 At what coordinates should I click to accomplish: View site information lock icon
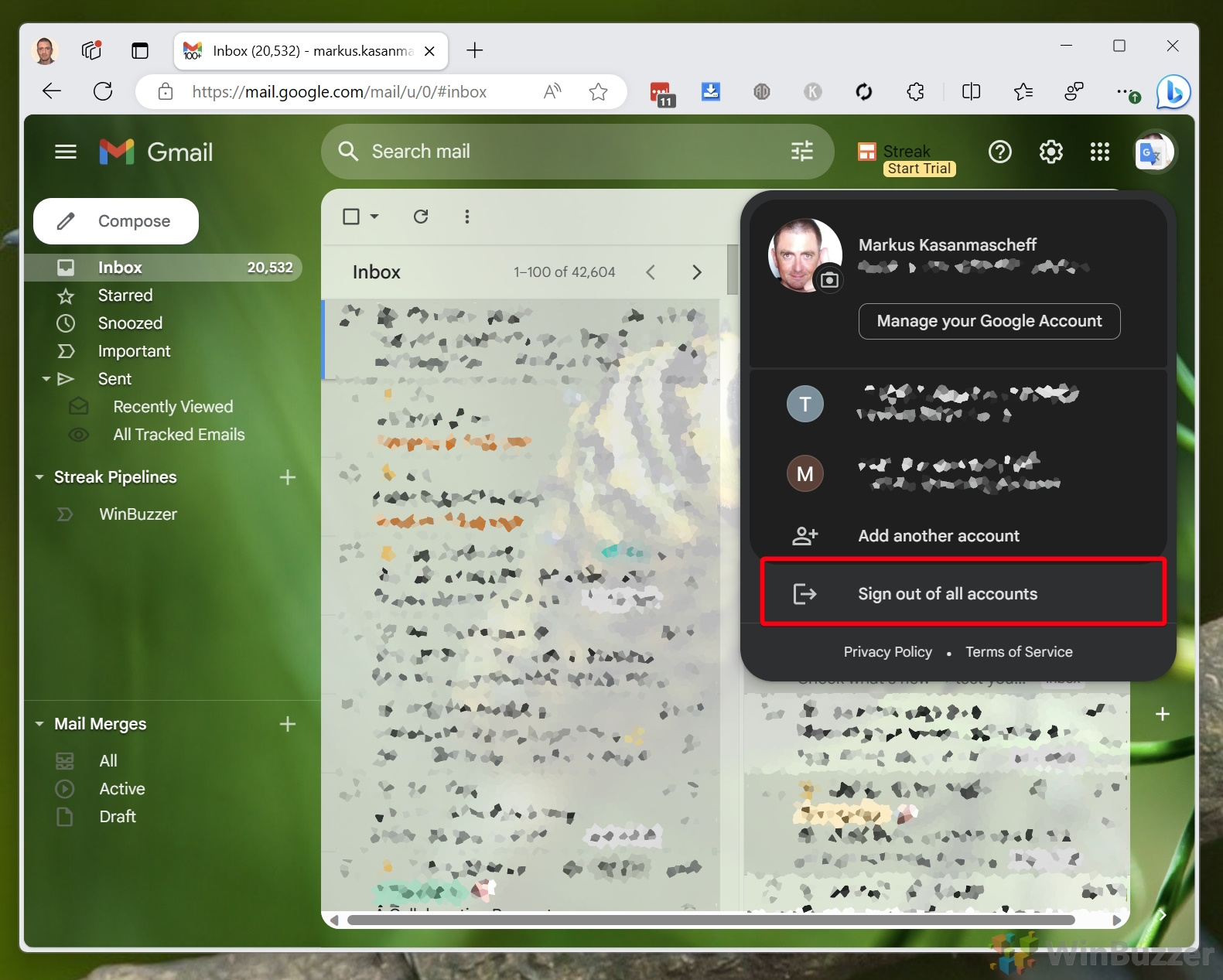click(166, 92)
